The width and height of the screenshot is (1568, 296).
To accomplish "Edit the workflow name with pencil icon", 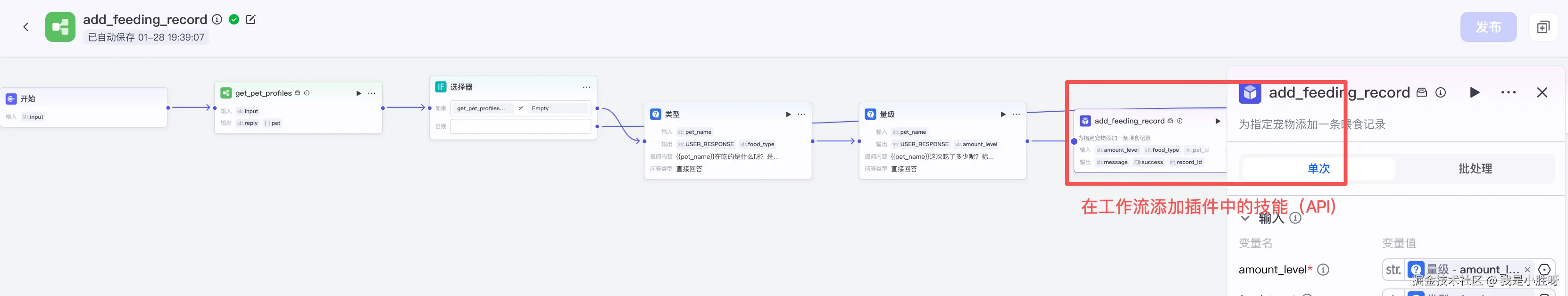I will (x=251, y=19).
